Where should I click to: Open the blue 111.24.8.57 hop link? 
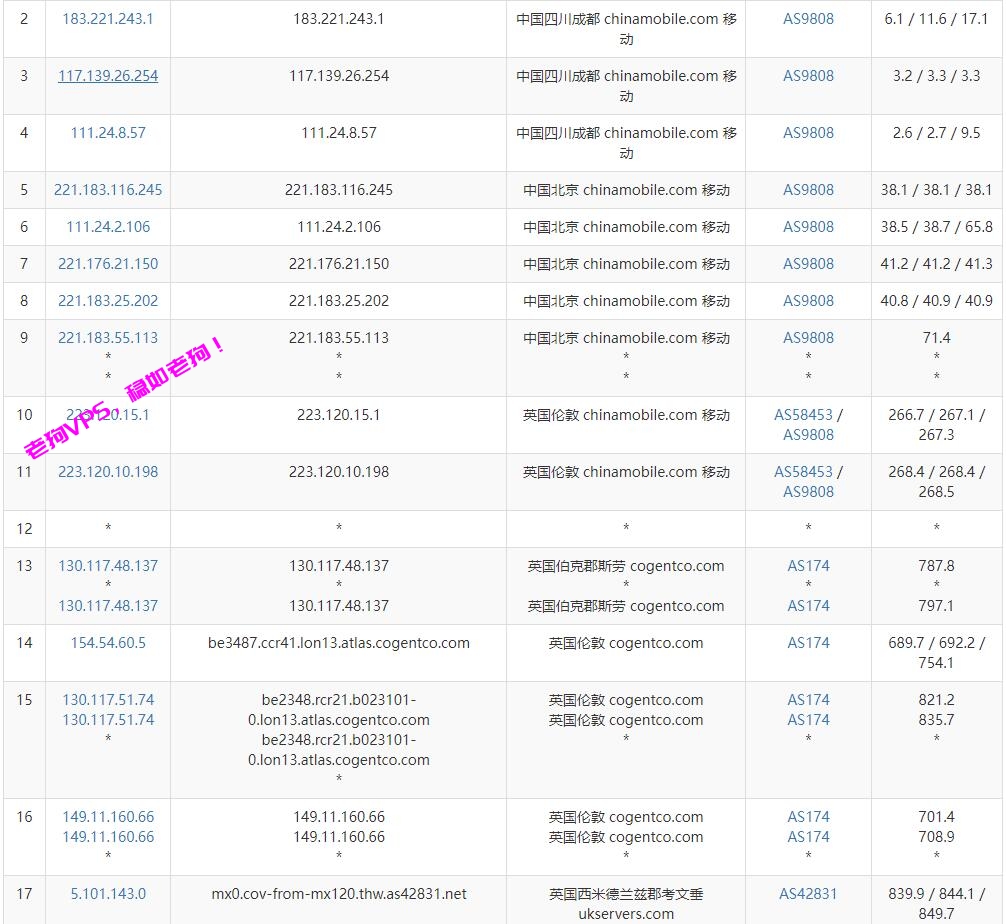(108, 133)
